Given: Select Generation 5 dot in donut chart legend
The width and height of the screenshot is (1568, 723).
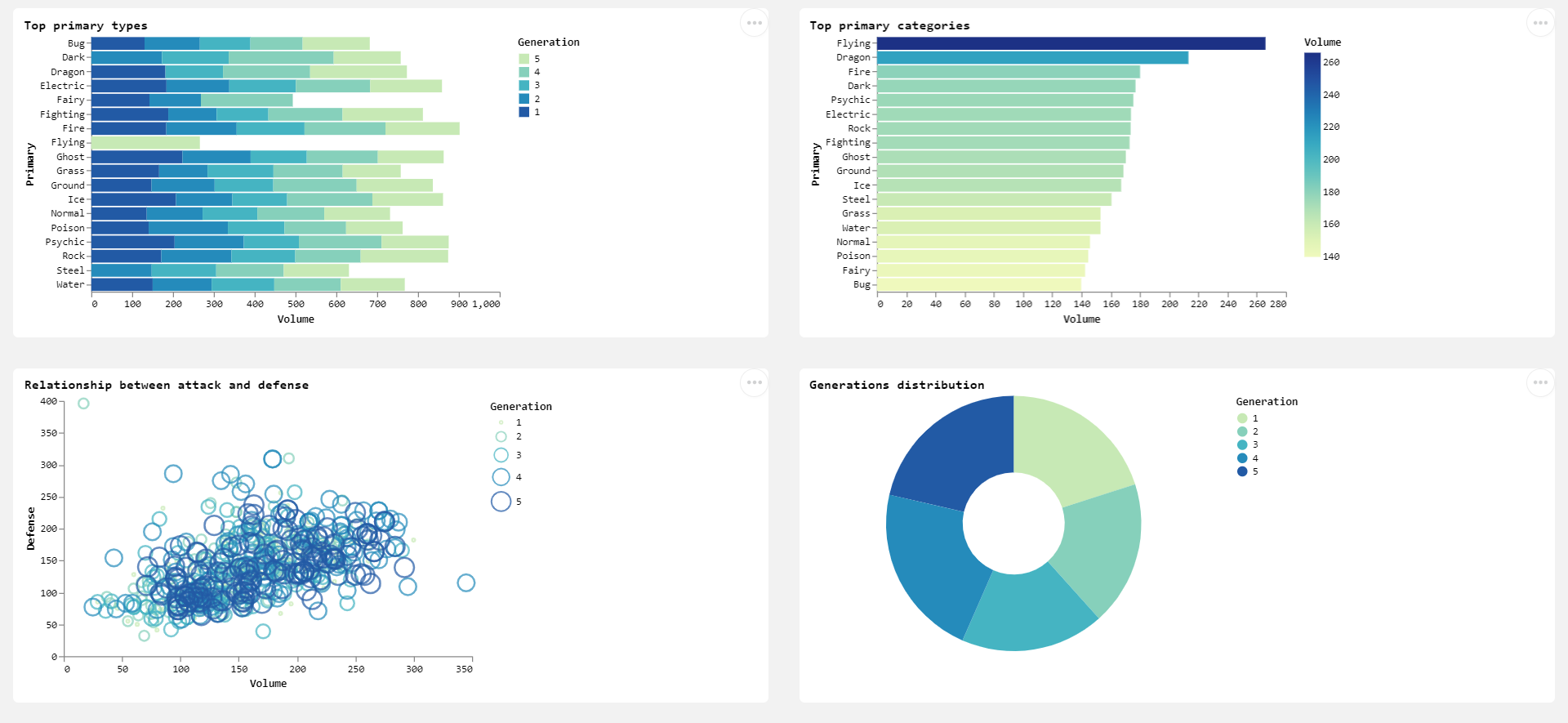Looking at the screenshot, I should (1242, 471).
